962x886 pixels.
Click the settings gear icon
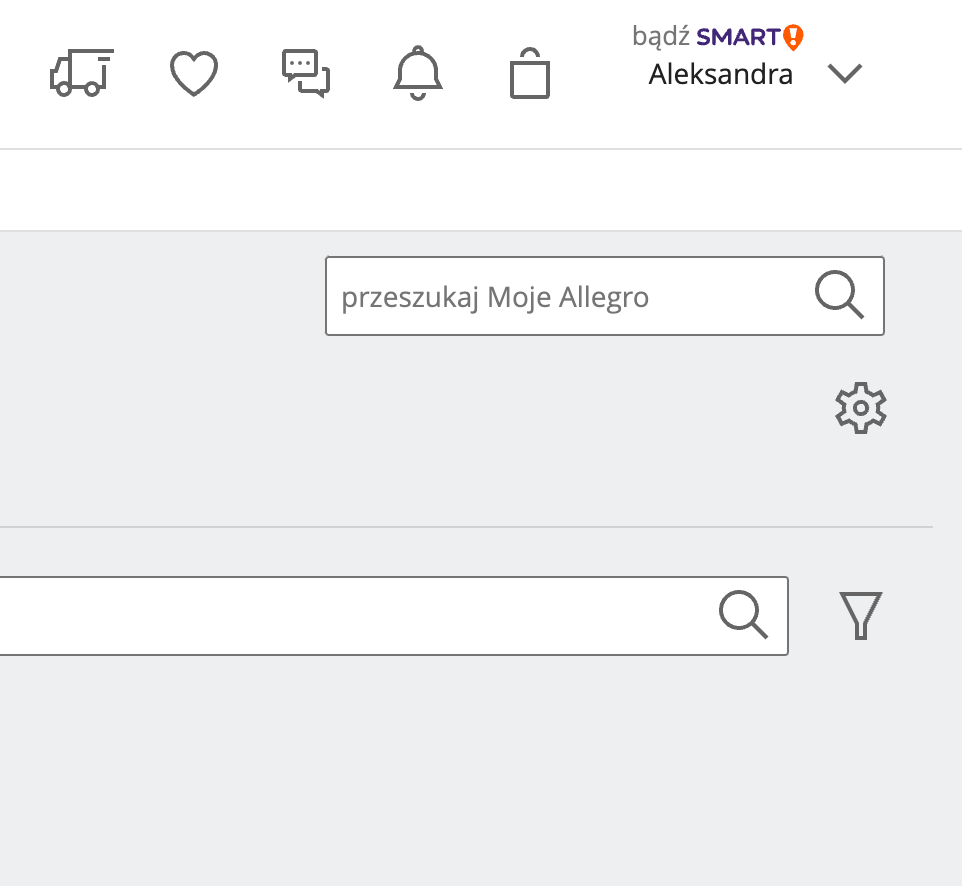(860, 408)
